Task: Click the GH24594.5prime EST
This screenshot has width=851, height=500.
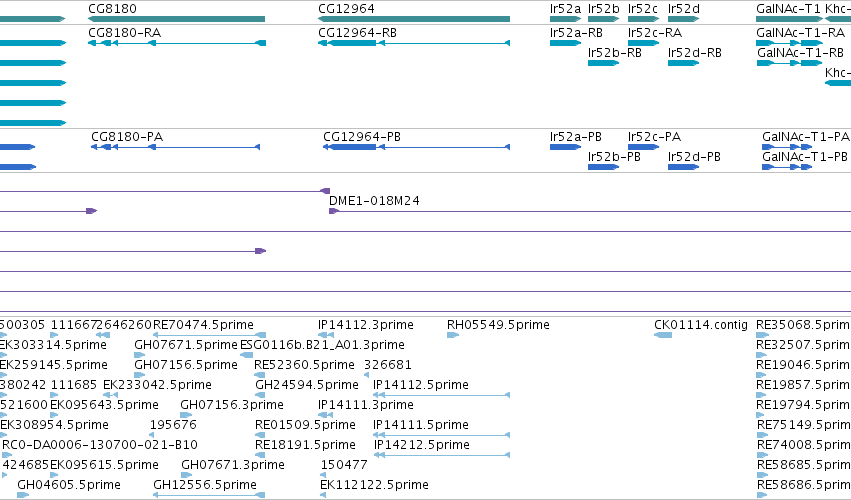Action: click(x=260, y=395)
